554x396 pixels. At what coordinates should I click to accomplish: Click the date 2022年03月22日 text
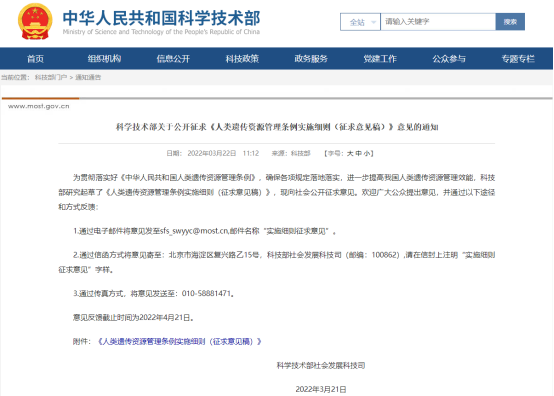(212, 153)
